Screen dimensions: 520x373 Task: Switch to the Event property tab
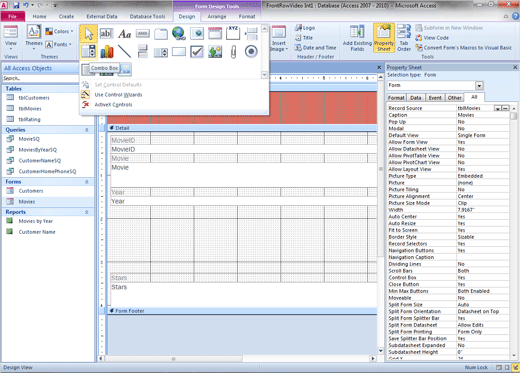tap(435, 98)
